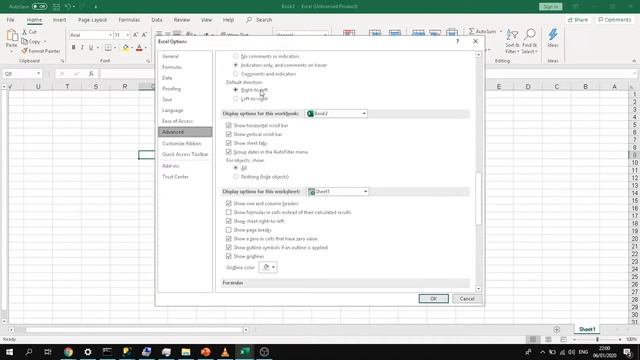Image resolution: width=640 pixels, height=360 pixels.
Task: Switch to the Page Layout tab
Action: 92,20
